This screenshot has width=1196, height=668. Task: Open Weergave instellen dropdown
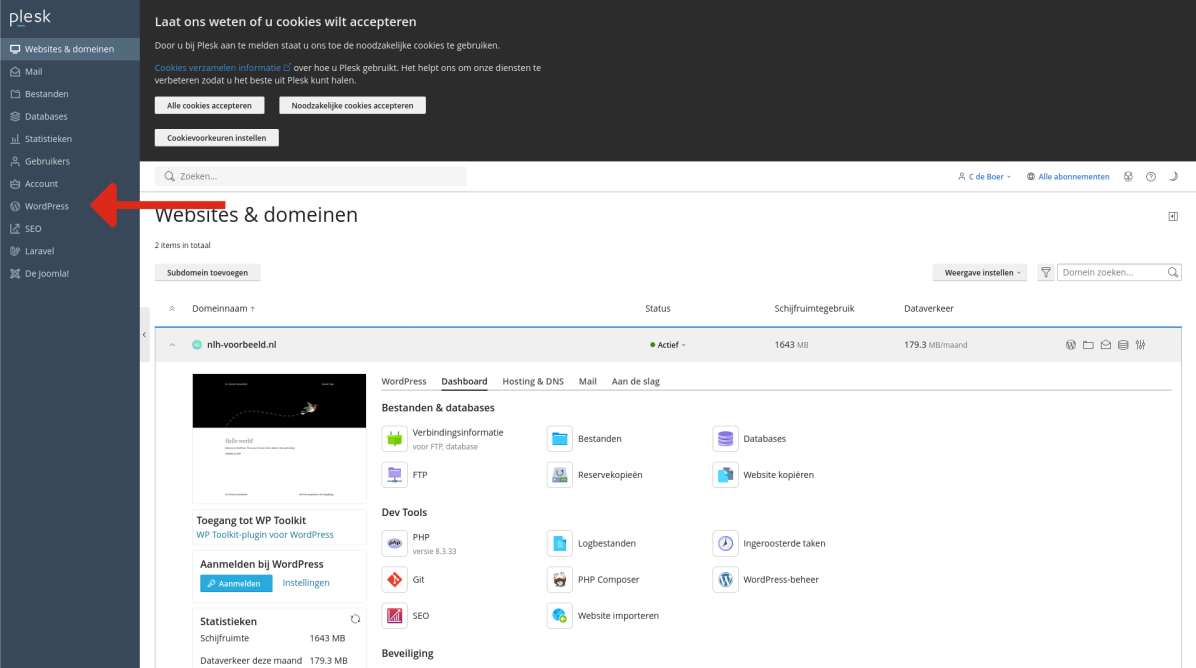pos(980,272)
